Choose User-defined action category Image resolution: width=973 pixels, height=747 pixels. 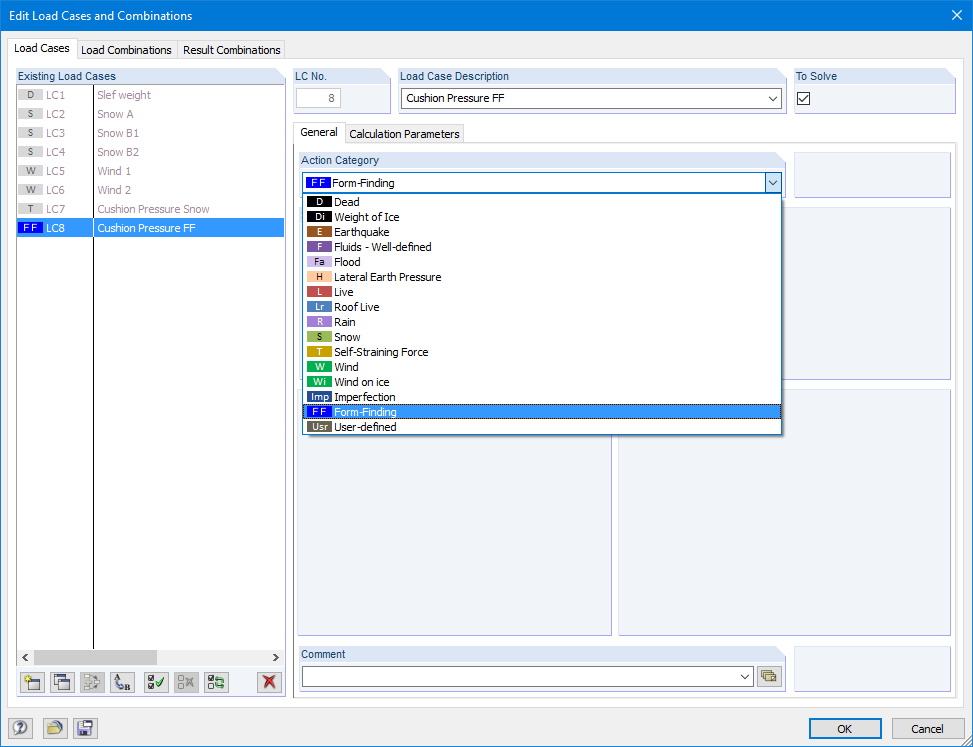[542, 427]
